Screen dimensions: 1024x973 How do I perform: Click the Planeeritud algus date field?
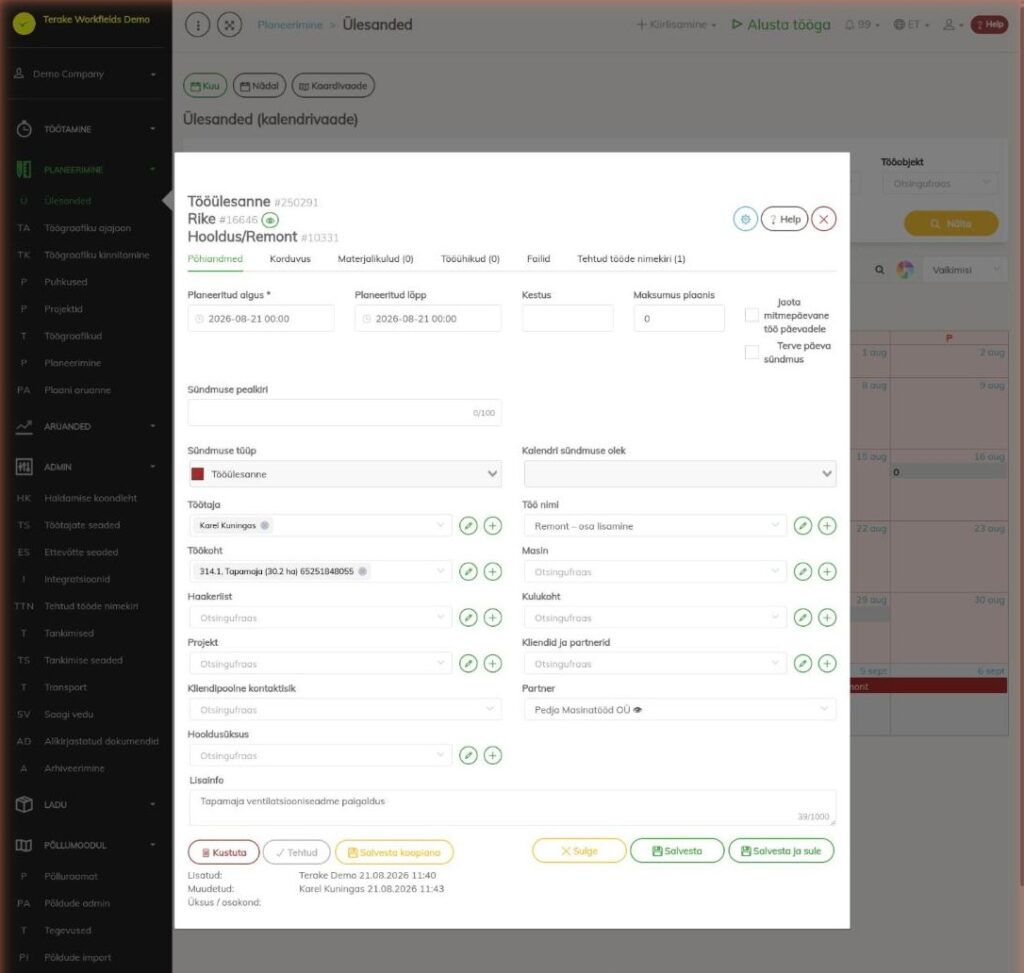tap(261, 319)
